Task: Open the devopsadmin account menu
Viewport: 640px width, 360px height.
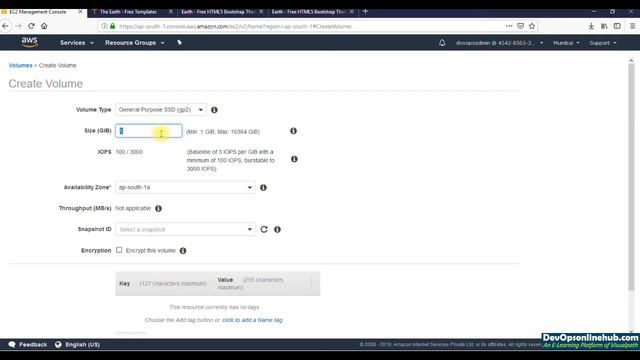Action: click(499, 43)
